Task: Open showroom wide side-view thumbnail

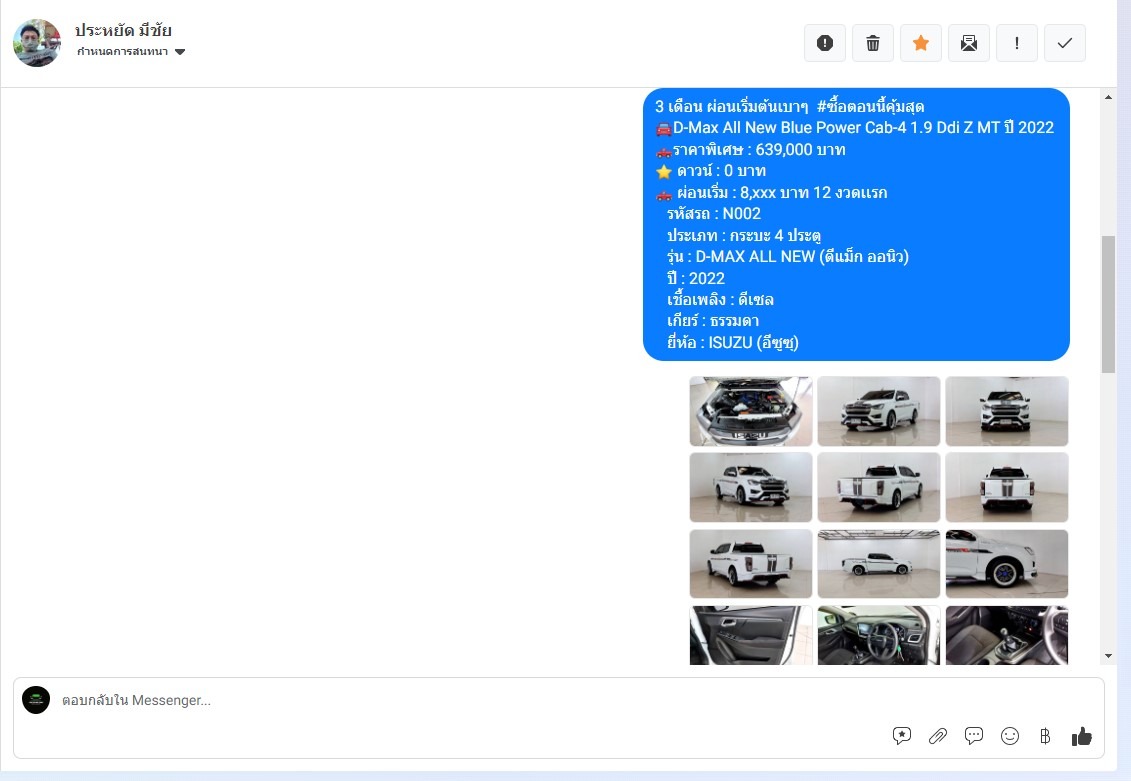Action: coord(879,563)
